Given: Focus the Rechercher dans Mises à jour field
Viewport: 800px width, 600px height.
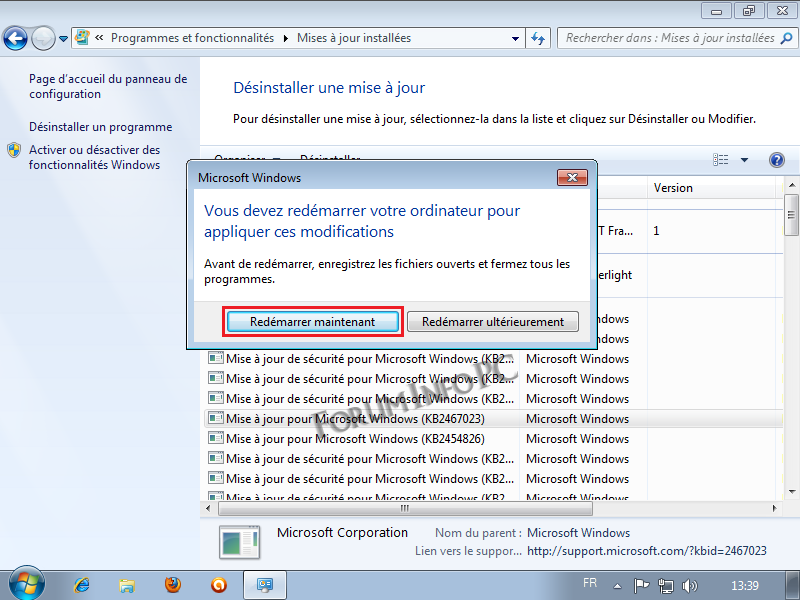Looking at the screenshot, I should click(x=668, y=38).
